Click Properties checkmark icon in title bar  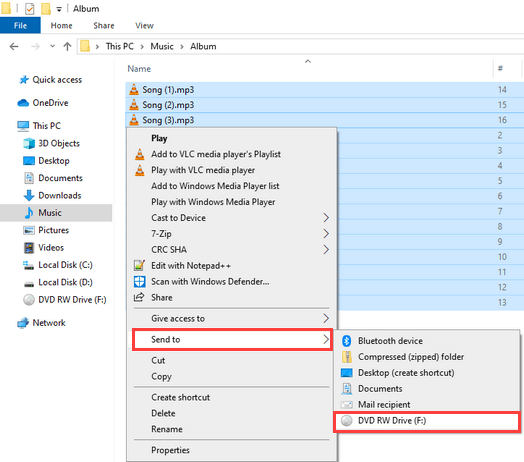(29, 8)
